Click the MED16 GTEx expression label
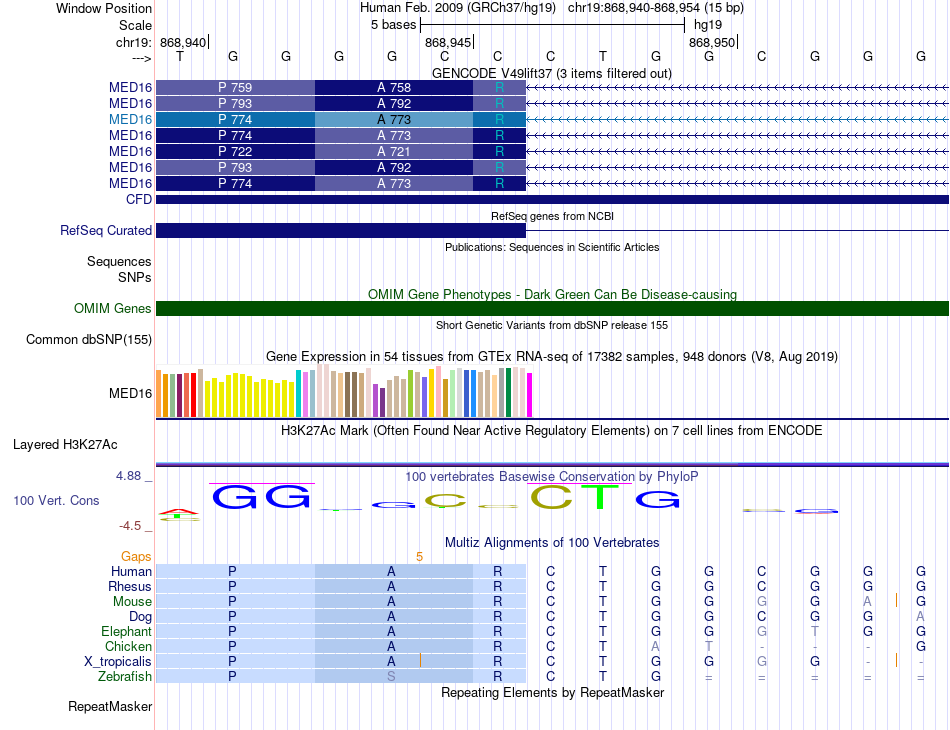The image size is (950, 730). click(130, 393)
